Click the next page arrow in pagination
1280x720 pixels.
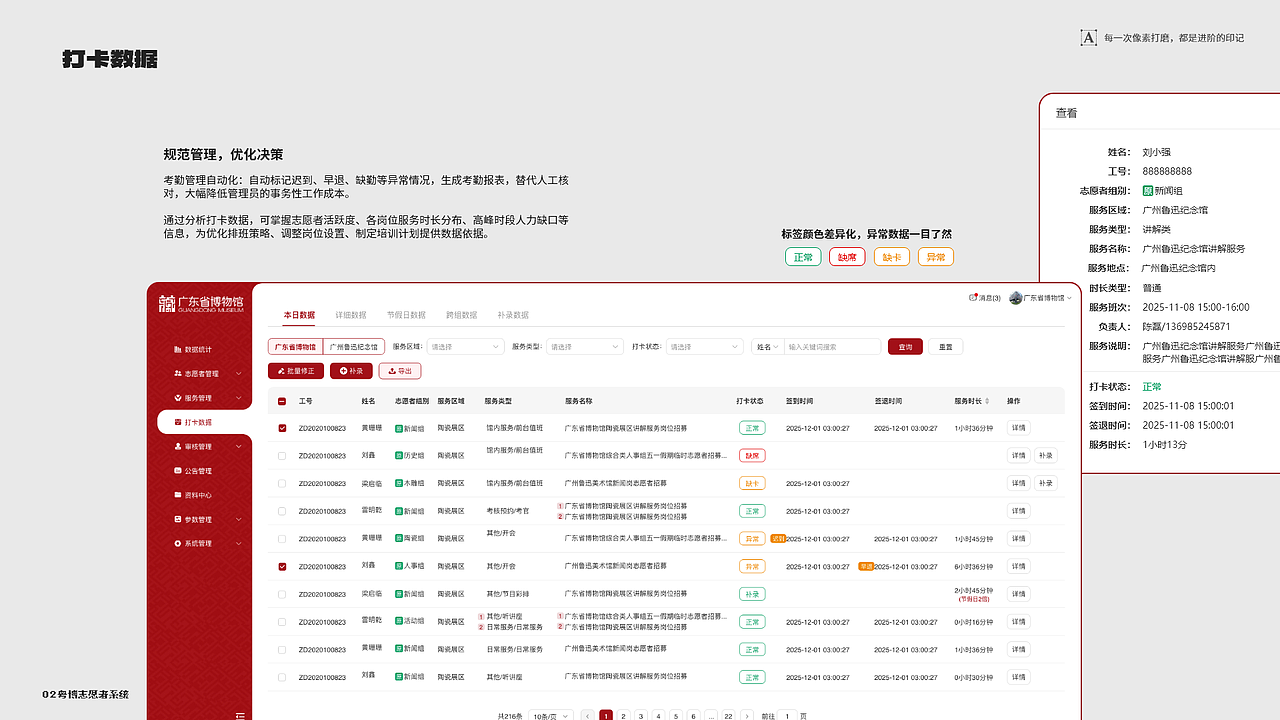point(747,716)
